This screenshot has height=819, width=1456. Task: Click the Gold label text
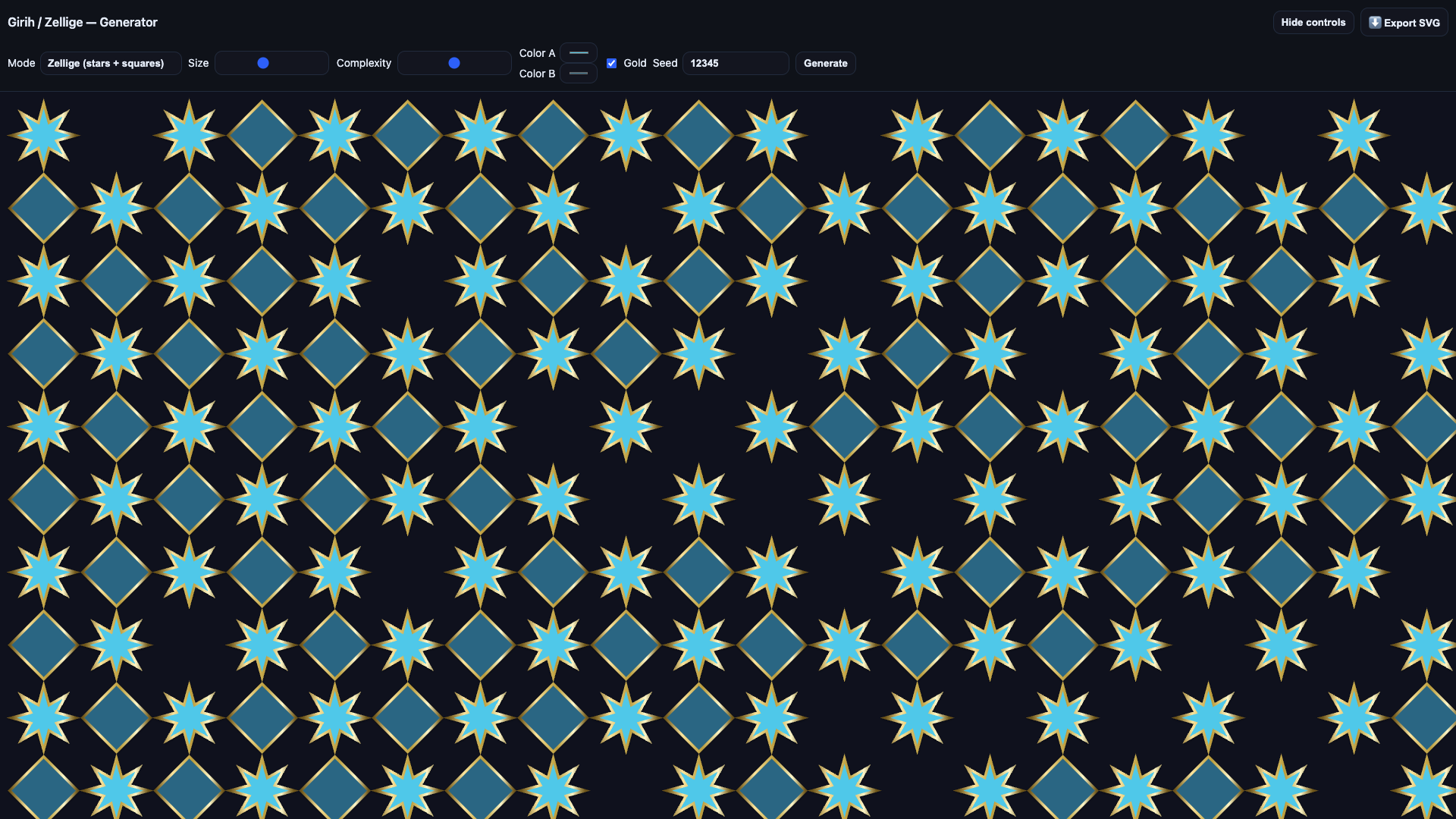[635, 63]
